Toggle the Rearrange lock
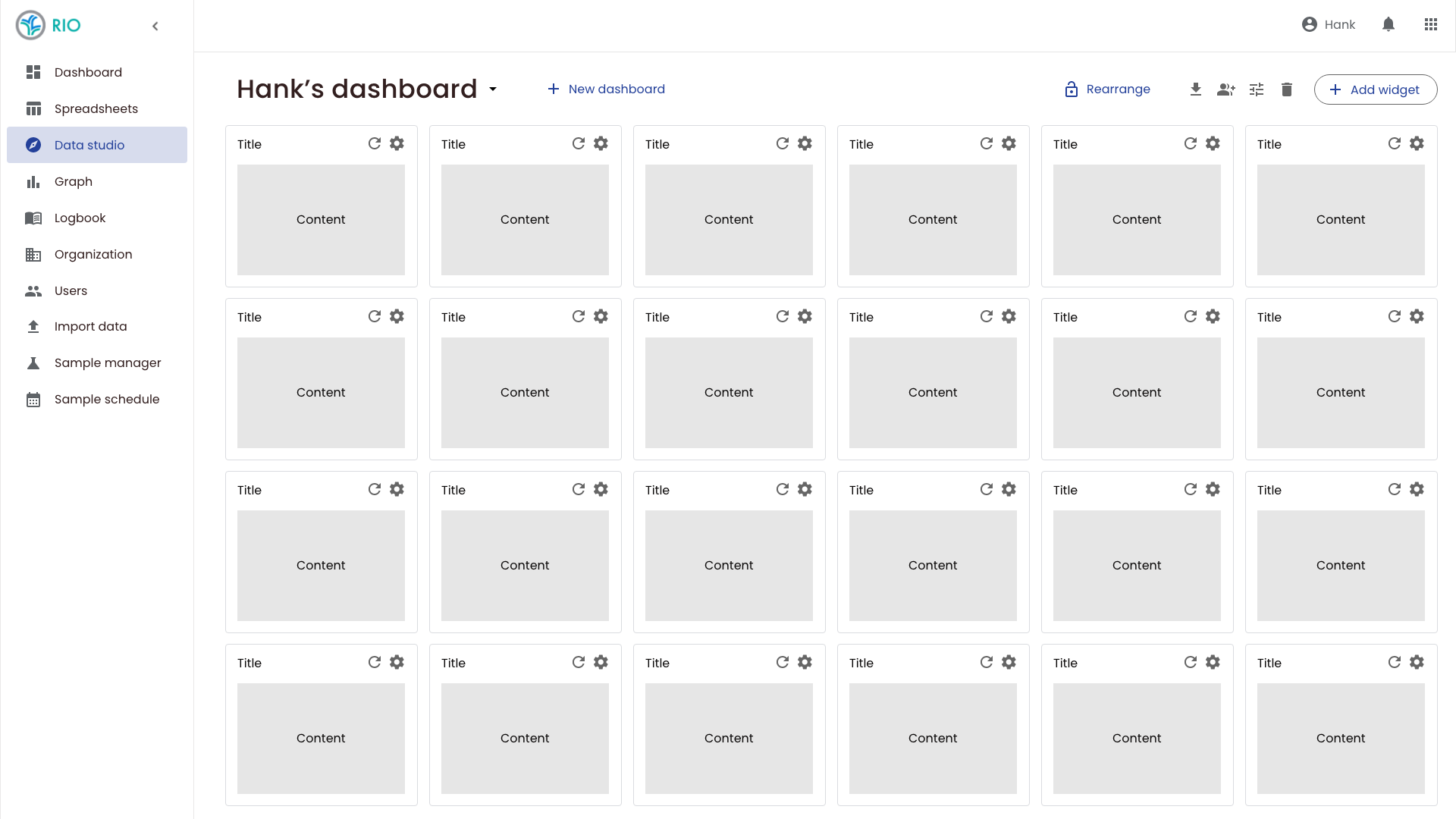 click(x=1107, y=89)
